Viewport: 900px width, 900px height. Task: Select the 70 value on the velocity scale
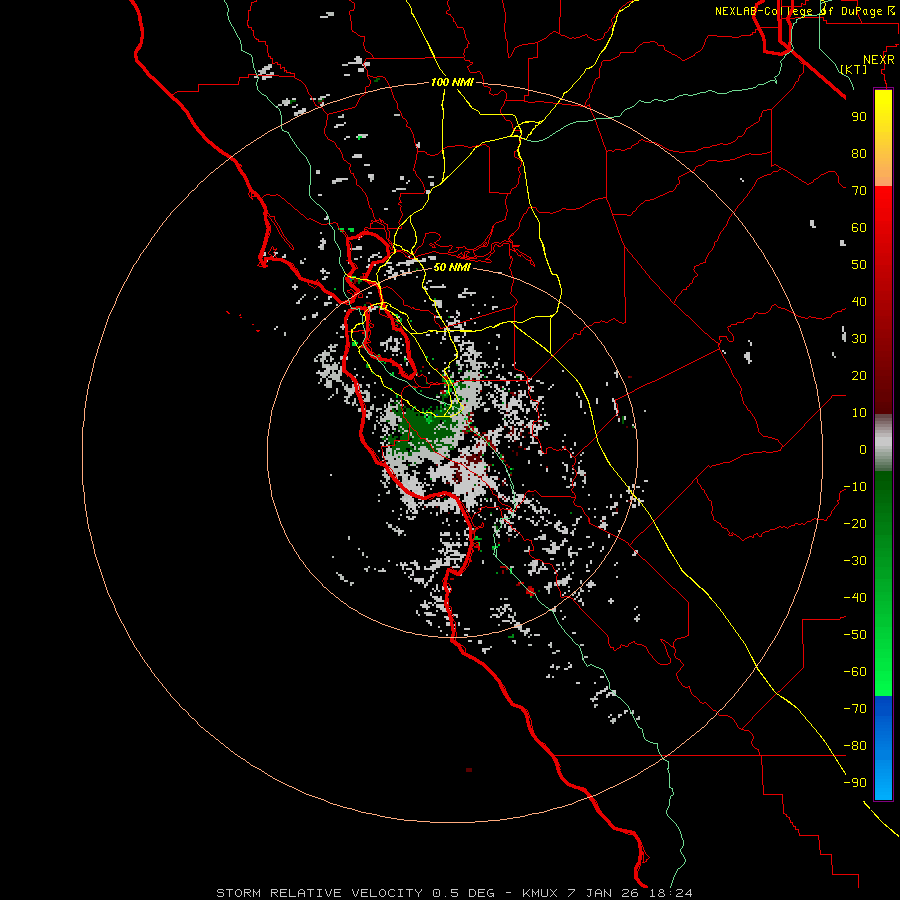pos(859,191)
